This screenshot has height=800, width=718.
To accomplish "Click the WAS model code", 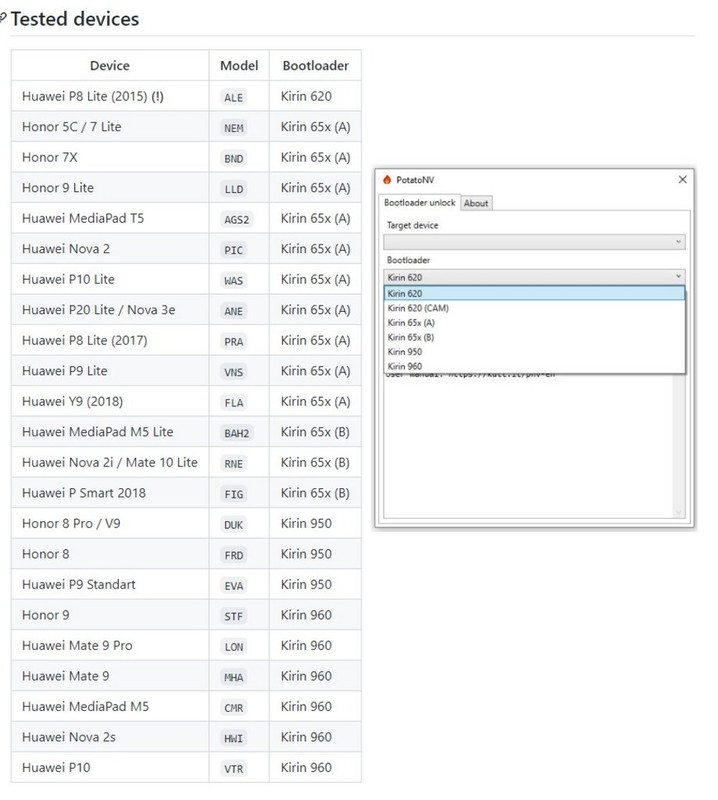I will [234, 281].
